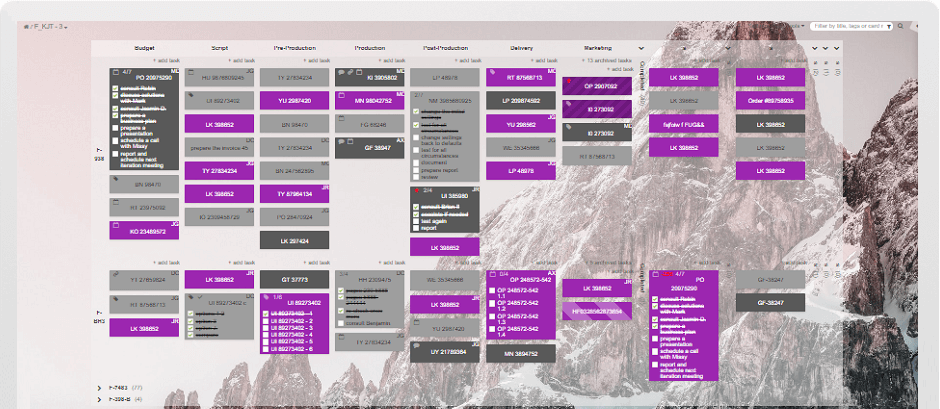Click the link icon on KI 3905802 card

point(350,72)
